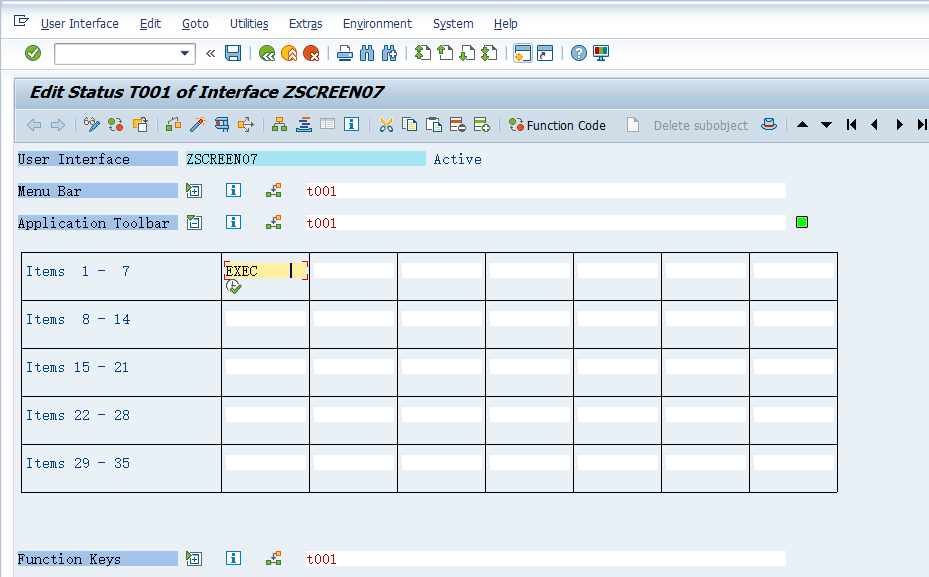The height and width of the screenshot is (577, 929).
Task: Click the Function Code button in the toolbar
Action: pos(557,125)
